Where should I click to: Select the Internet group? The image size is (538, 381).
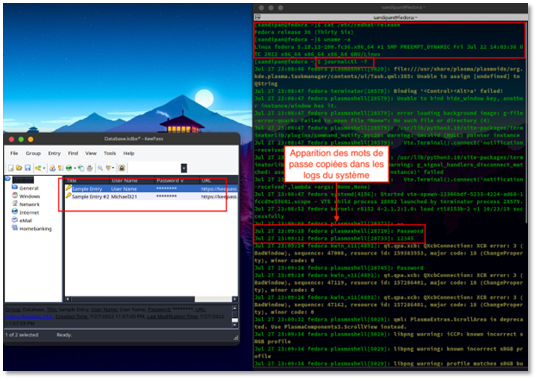click(x=29, y=212)
